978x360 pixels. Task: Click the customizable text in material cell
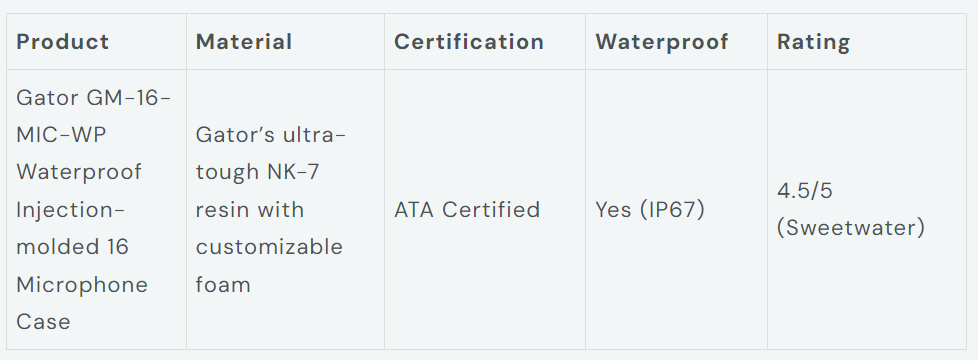269,246
